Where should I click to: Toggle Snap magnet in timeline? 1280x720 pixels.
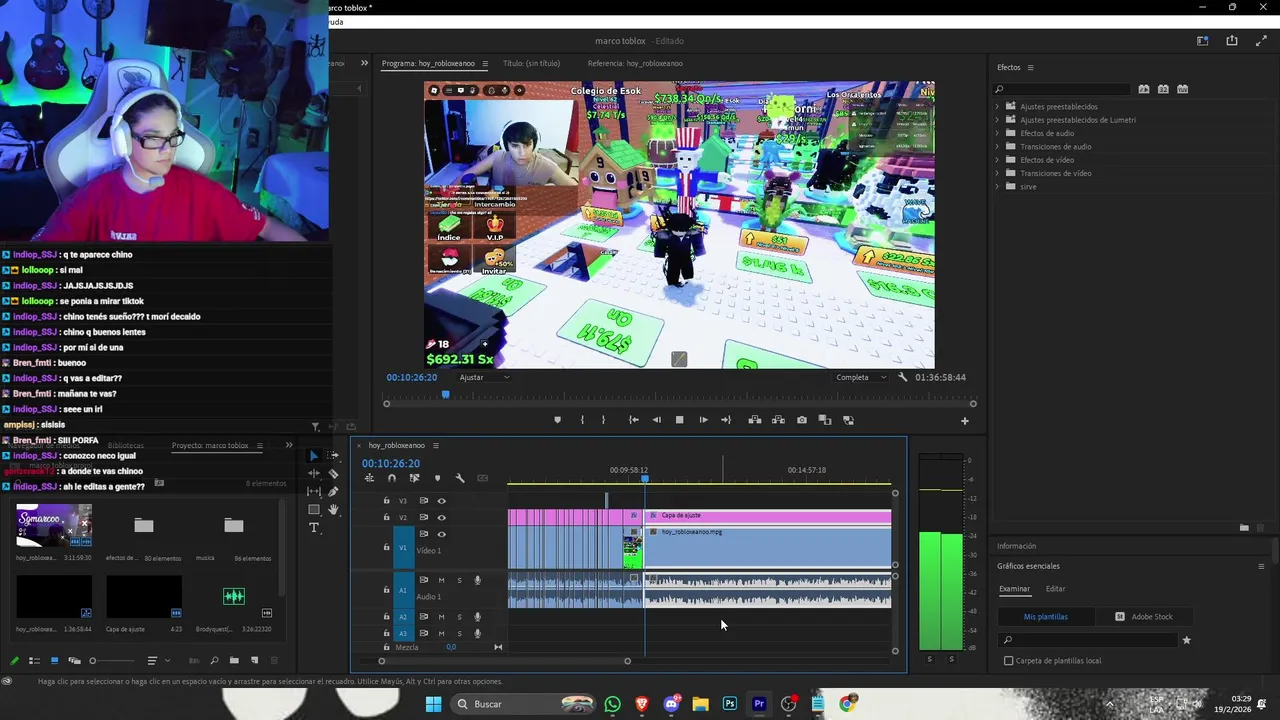(391, 478)
